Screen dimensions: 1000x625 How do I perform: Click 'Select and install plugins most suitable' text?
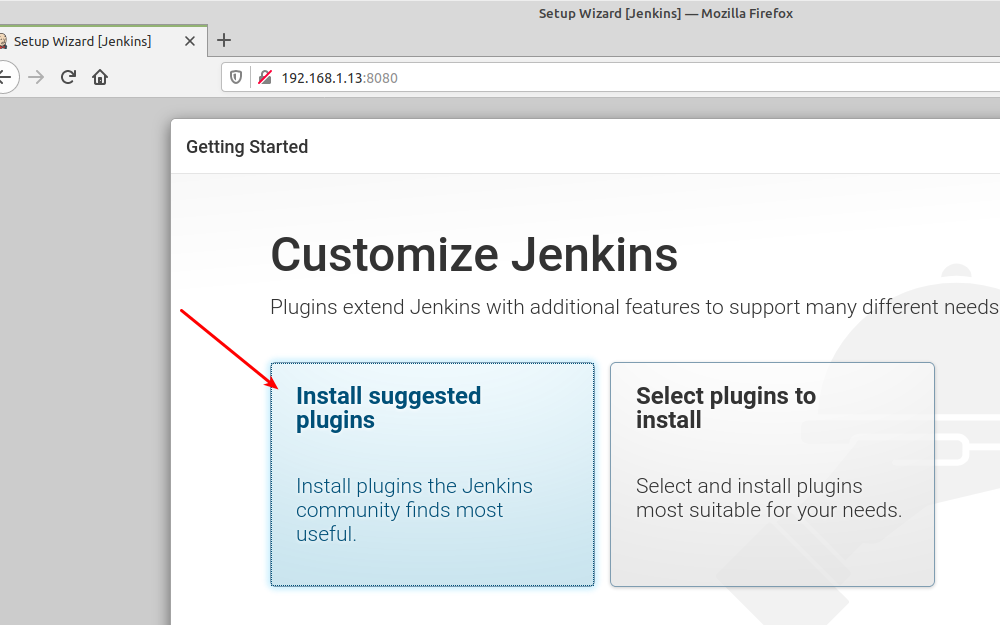coord(768,498)
